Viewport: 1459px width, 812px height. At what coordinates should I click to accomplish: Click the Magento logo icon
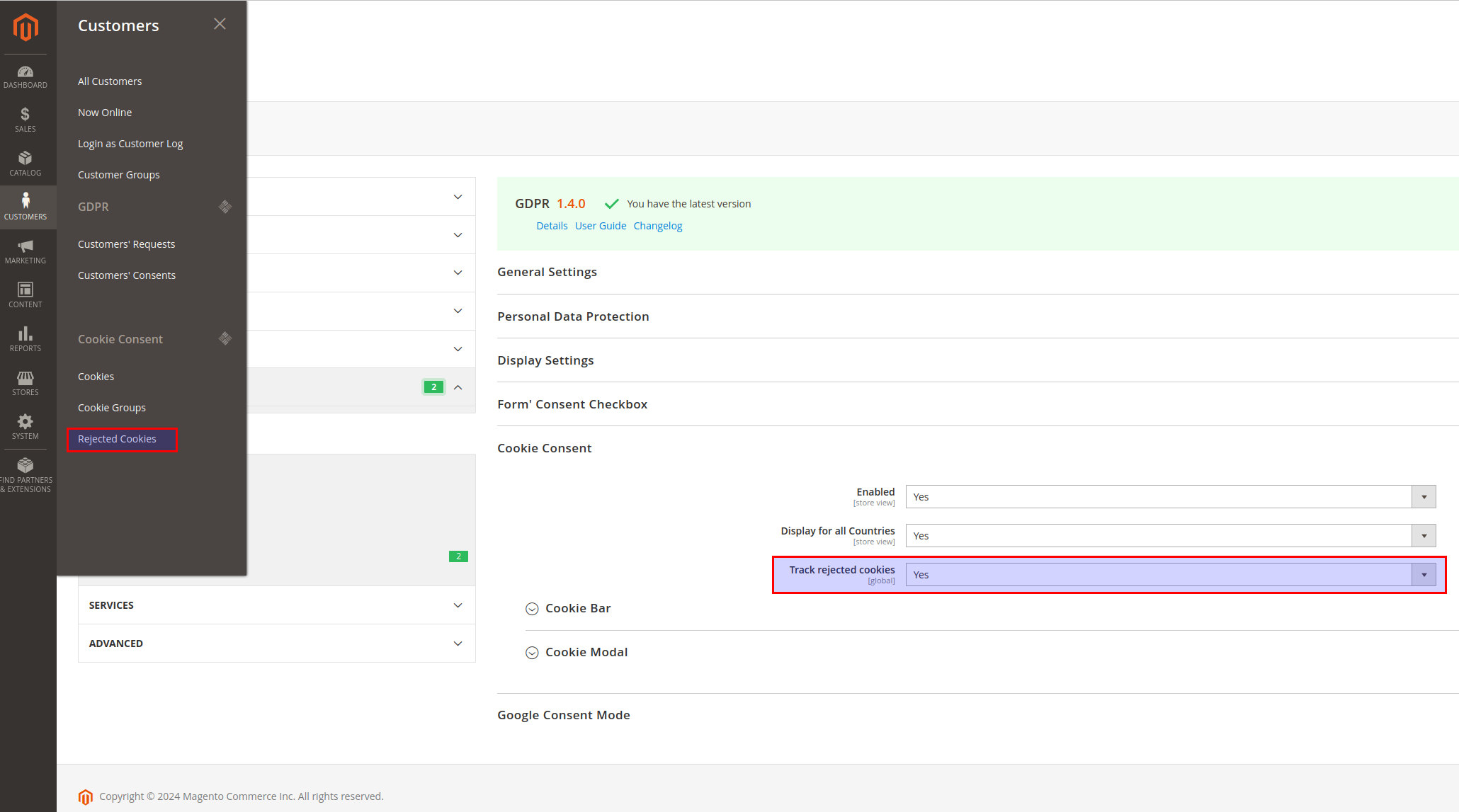click(x=25, y=27)
